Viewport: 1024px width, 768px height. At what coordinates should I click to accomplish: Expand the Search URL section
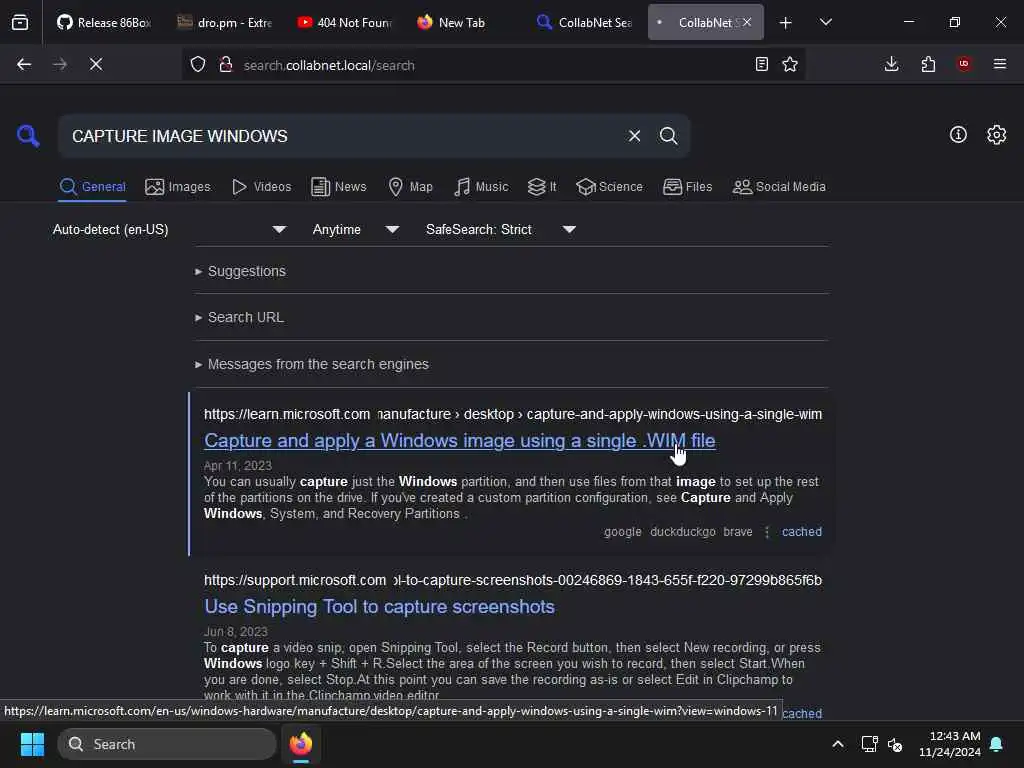point(239,317)
